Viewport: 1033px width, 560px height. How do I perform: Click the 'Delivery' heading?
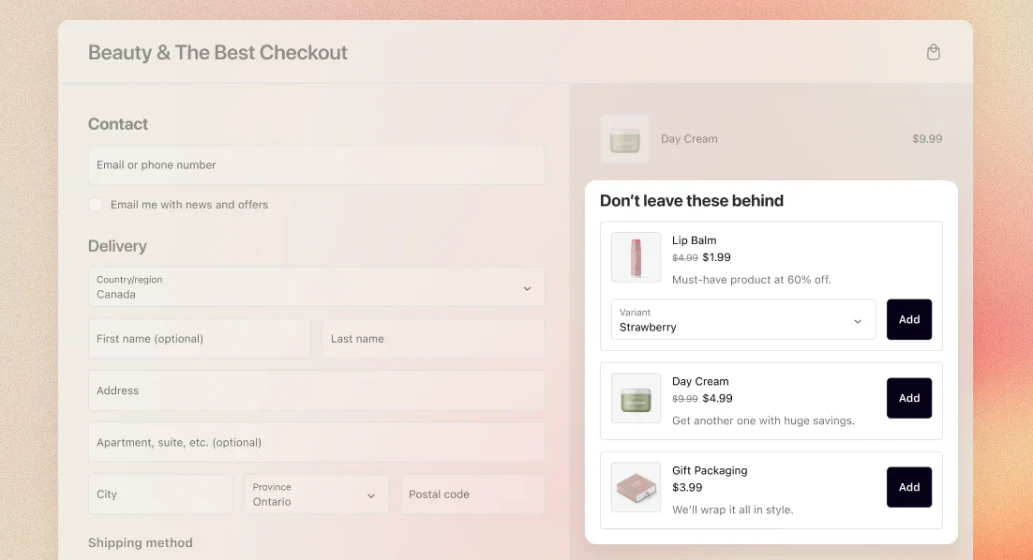click(117, 246)
